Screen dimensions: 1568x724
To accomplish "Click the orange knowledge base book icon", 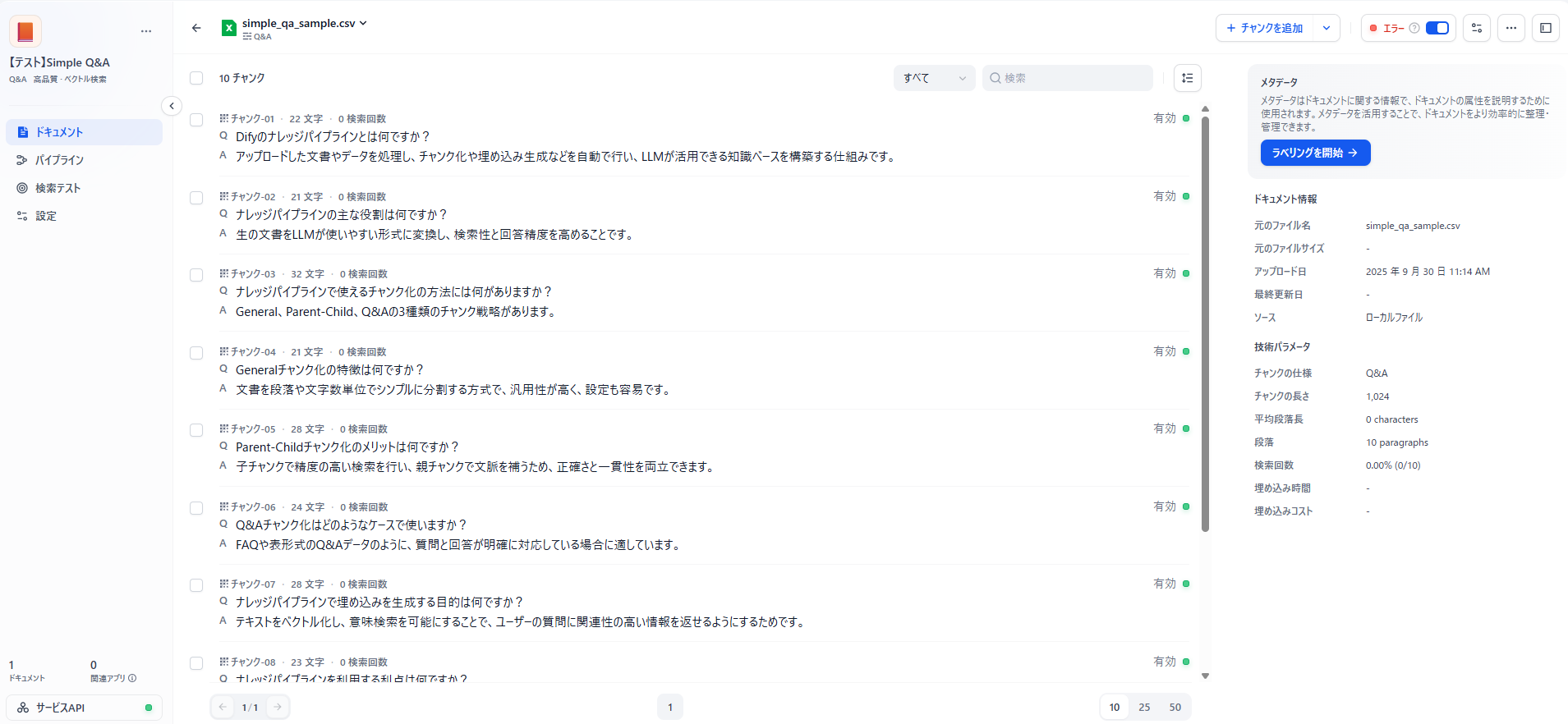I will pyautogui.click(x=25, y=31).
